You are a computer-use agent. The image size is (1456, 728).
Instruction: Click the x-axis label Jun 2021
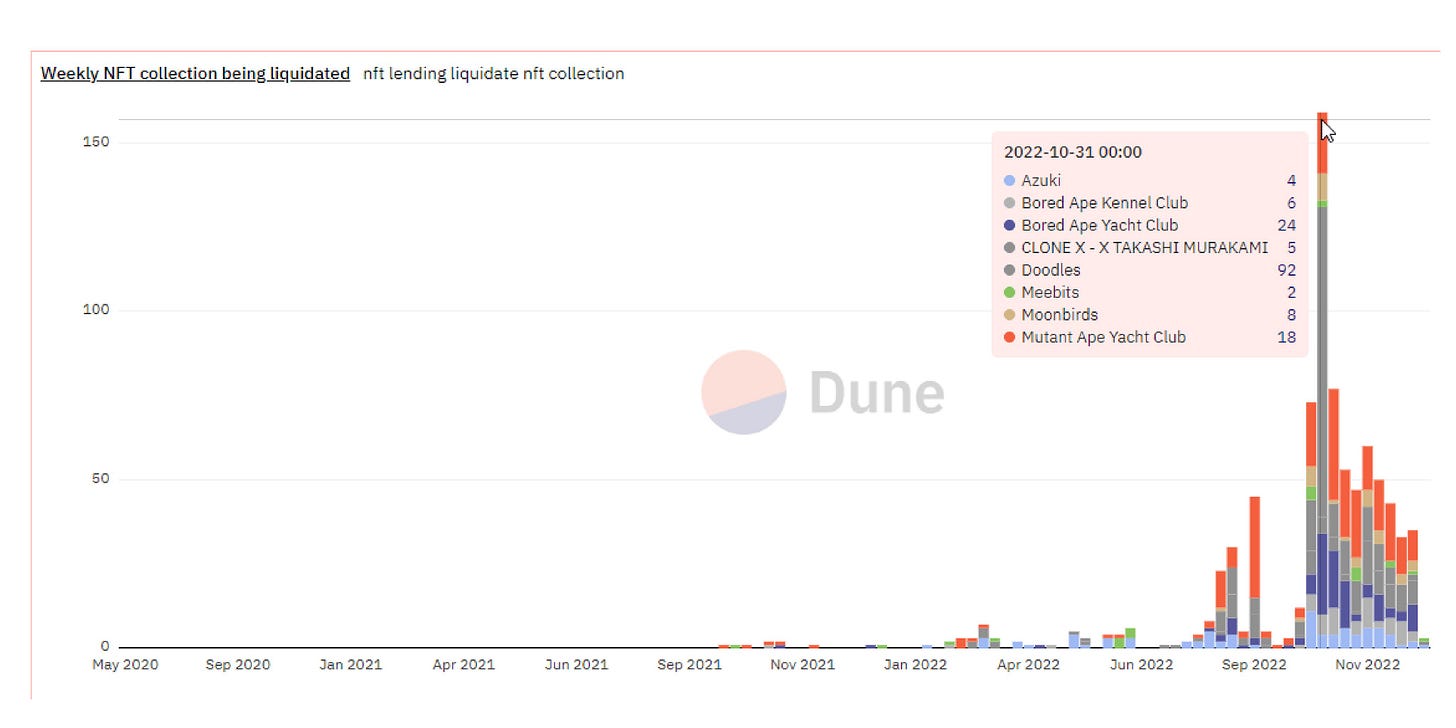[x=577, y=664]
